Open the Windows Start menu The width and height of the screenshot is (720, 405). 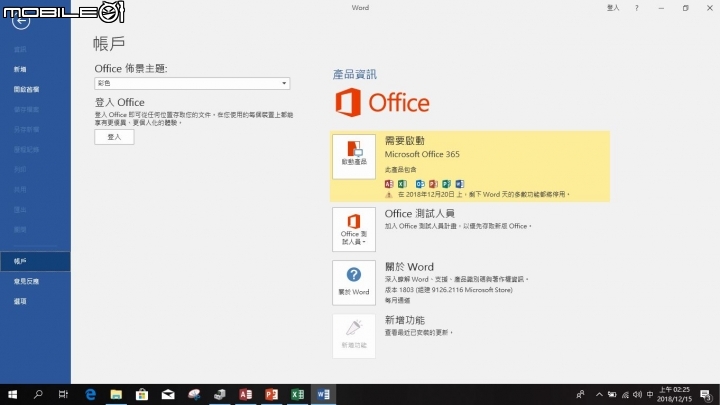click(12, 394)
